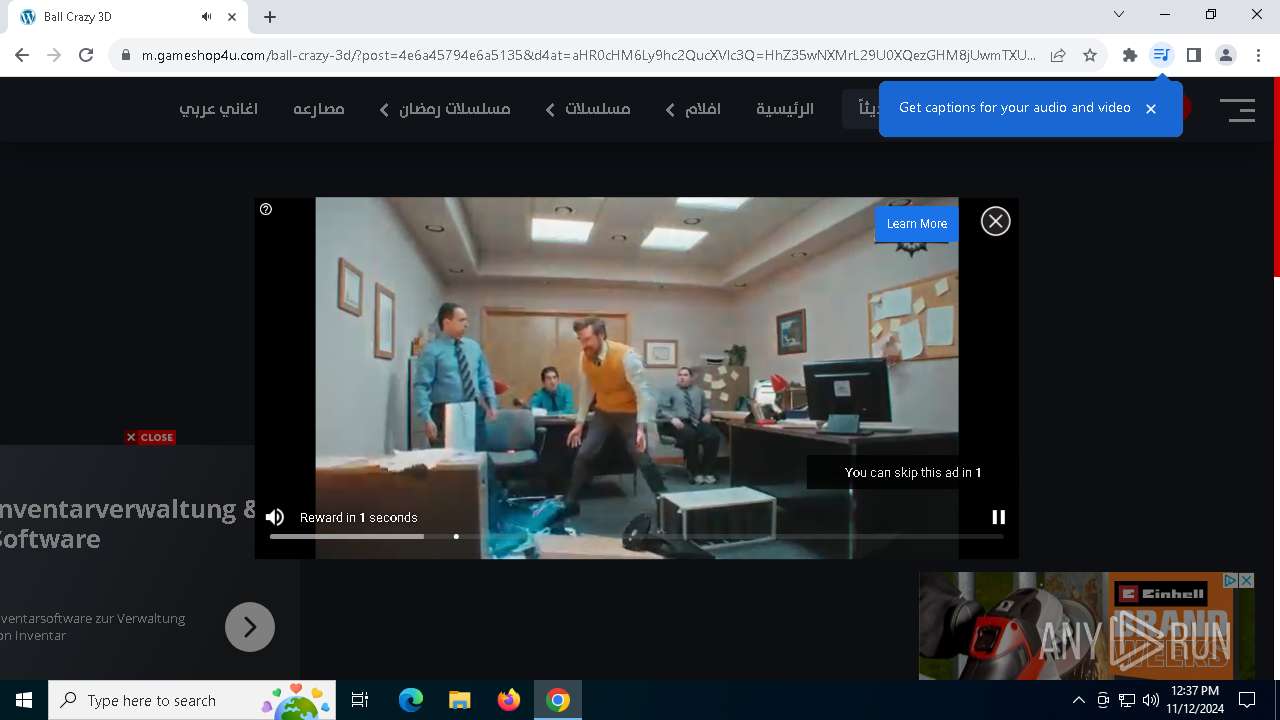The height and width of the screenshot is (720, 1280).
Task: Switch to Chrome on taskbar
Action: point(558,700)
